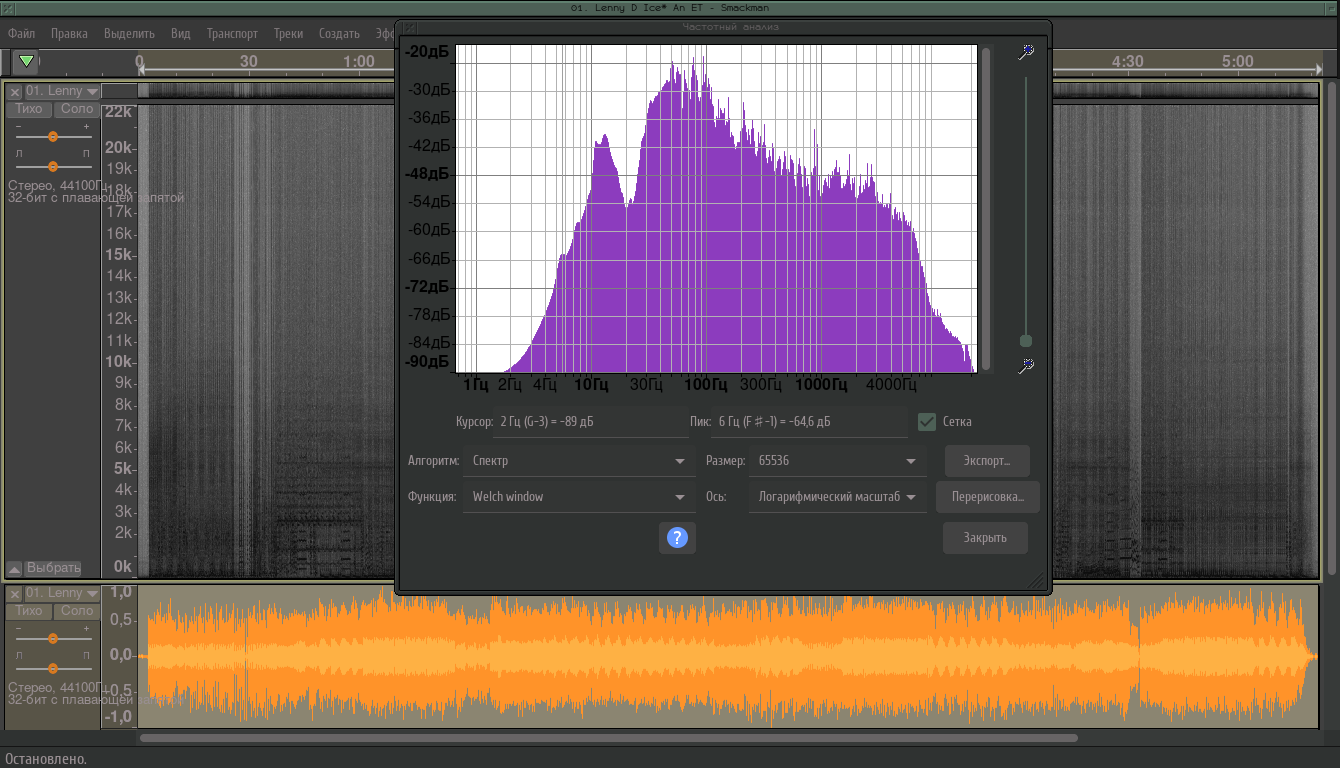Click the -48дБ label on the plot axis
Viewport: 1340px width, 768px height.
click(426, 173)
